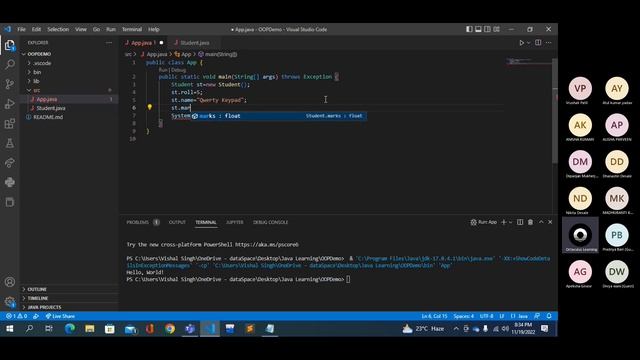Switch to the Debug Console tab
640x360 pixels.
click(270, 222)
